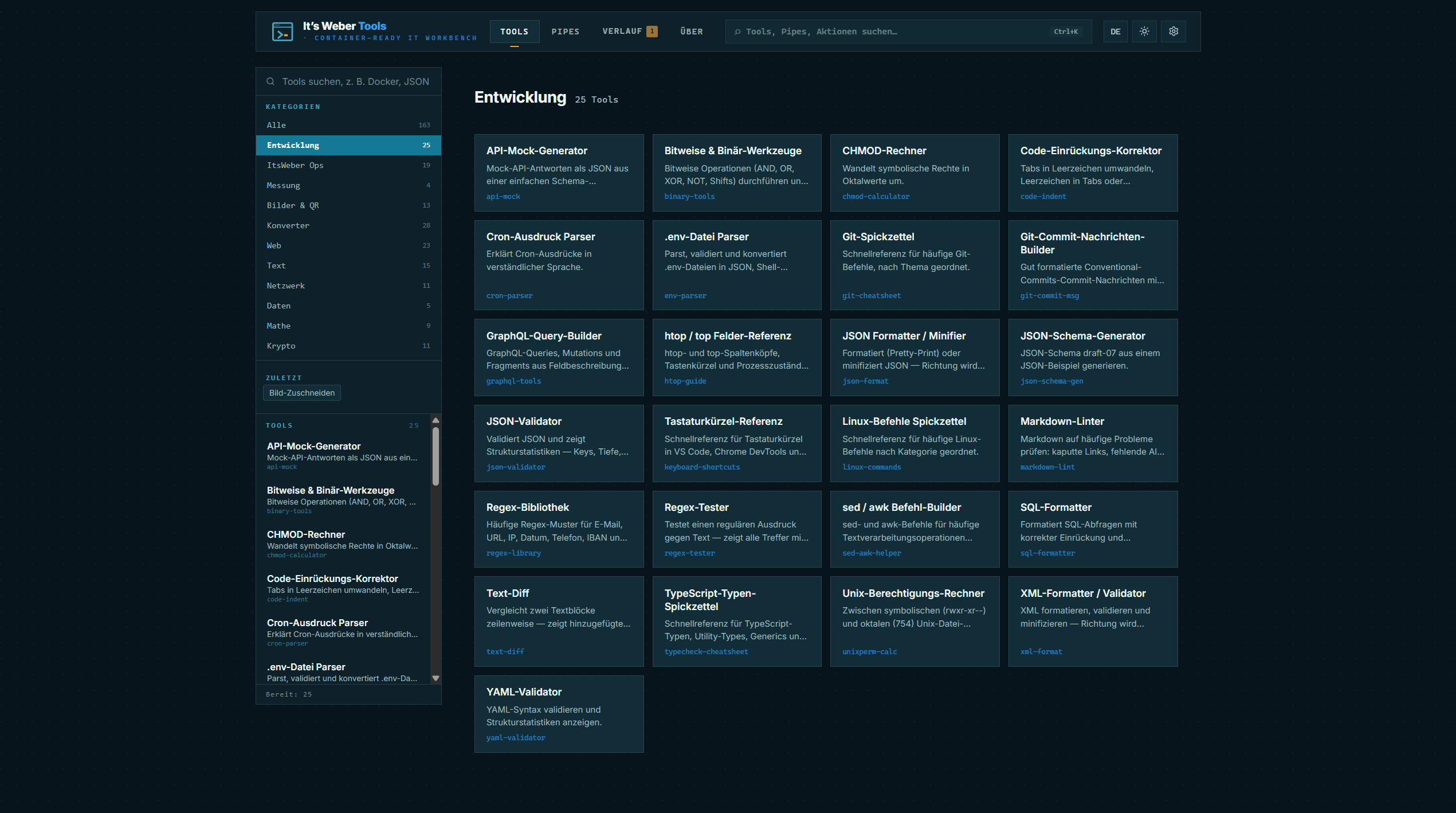Open the VERLAUF tab
The height and width of the screenshot is (813, 1456).
click(x=630, y=32)
